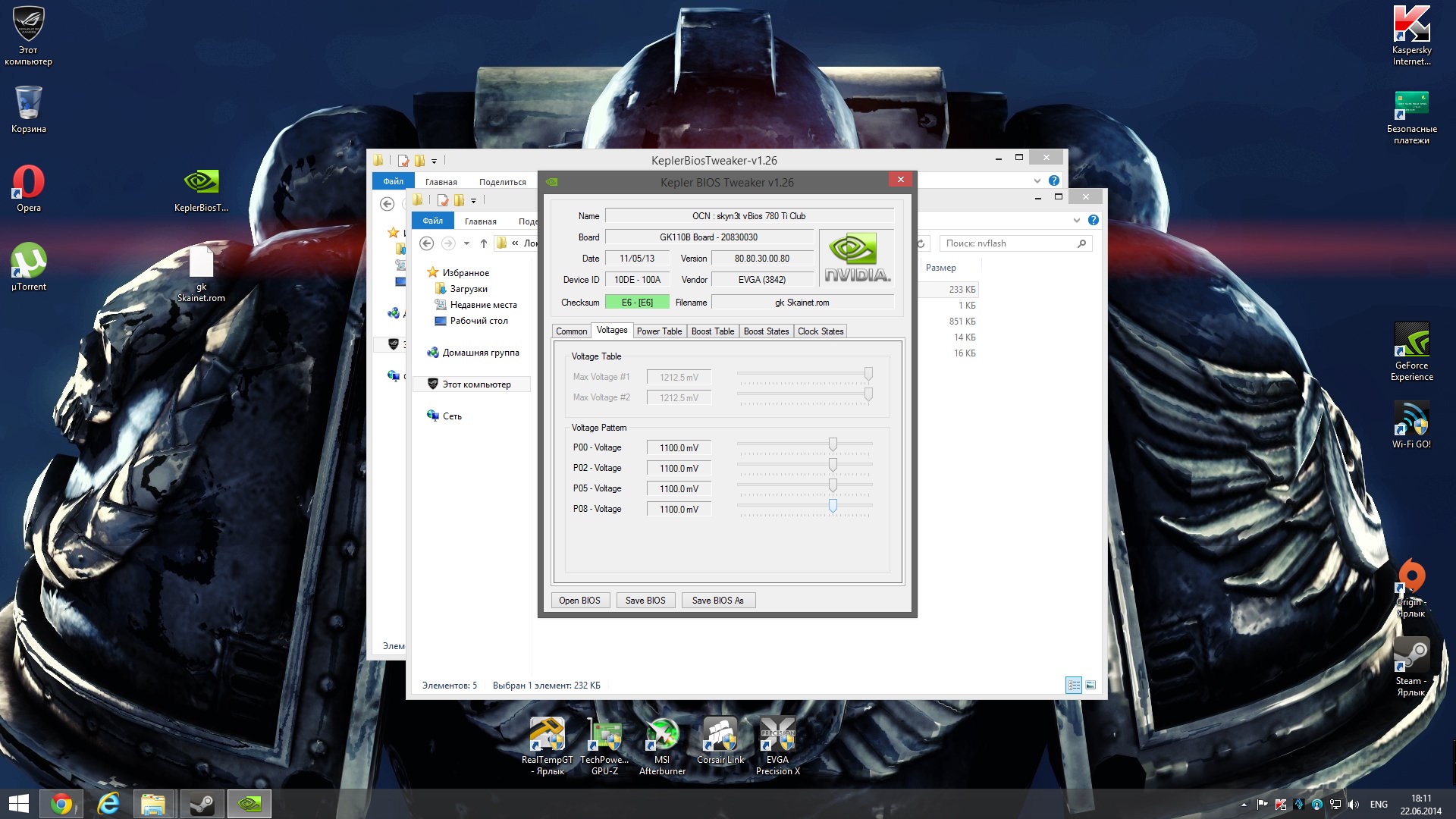Open the recent locations dropdown arrow

[x=466, y=243]
